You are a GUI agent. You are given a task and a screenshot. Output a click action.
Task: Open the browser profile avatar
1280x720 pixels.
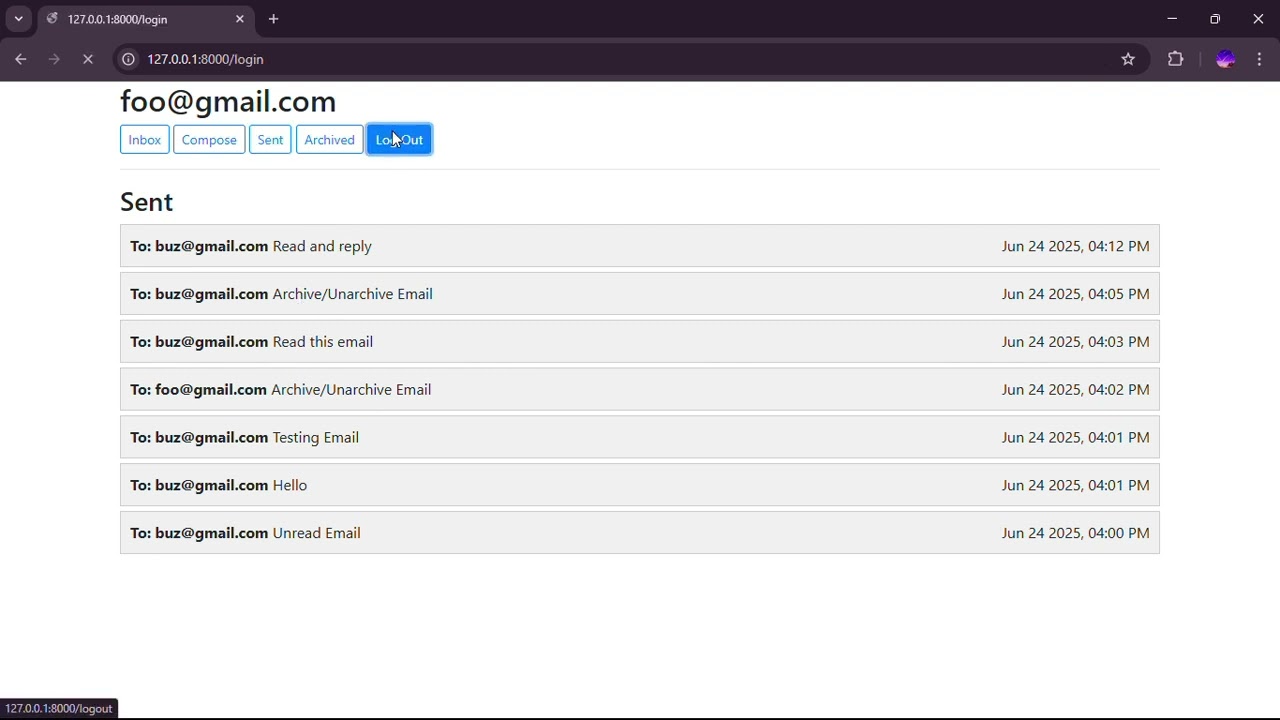click(x=1226, y=59)
